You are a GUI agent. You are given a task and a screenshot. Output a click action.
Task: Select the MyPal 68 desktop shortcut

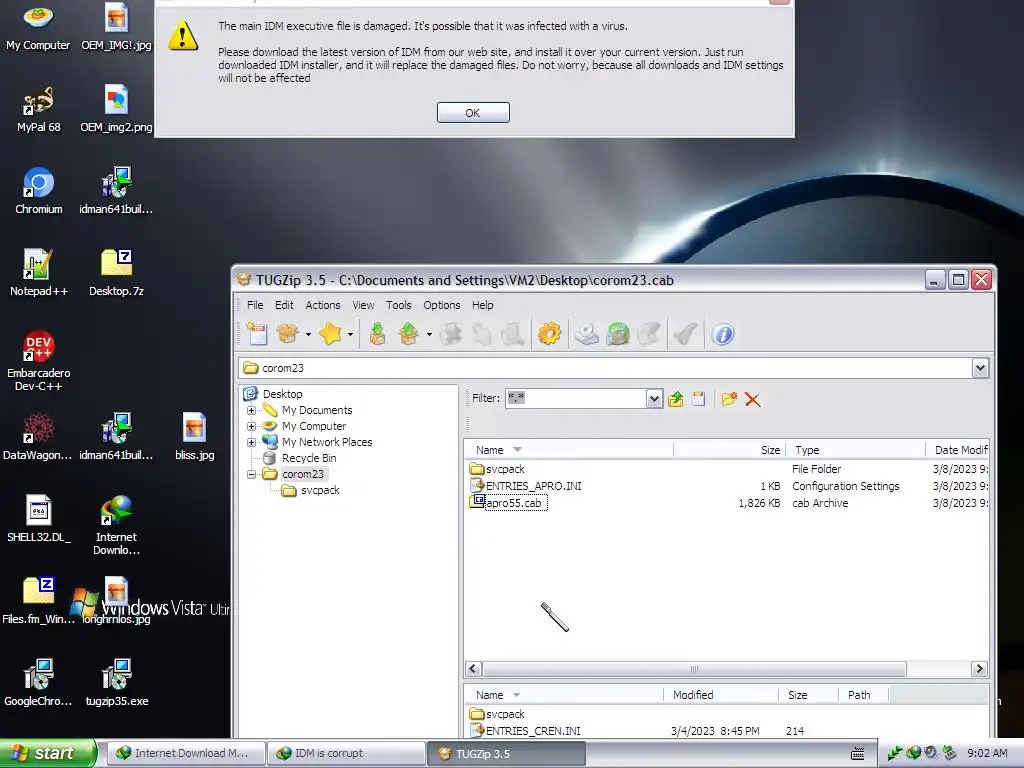[x=39, y=109]
